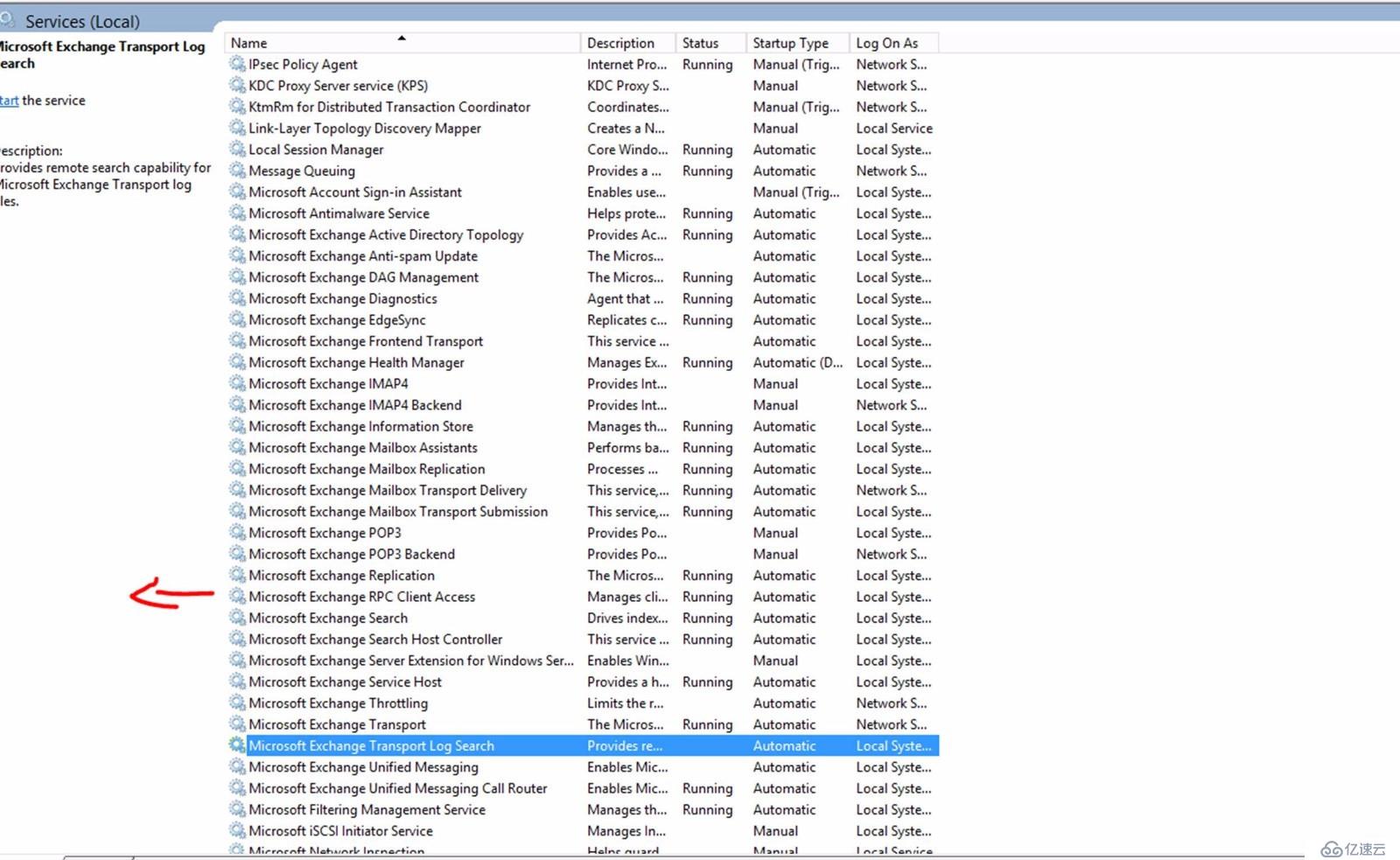Select Microsoft Exchange Mailbox Transport Delivery
The width and height of the screenshot is (1400, 860).
(x=388, y=490)
